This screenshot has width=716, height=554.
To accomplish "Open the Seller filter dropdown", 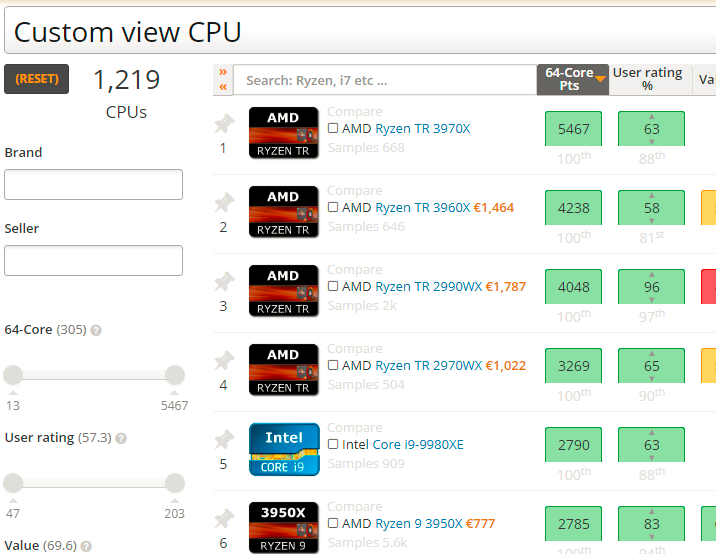I will point(94,260).
